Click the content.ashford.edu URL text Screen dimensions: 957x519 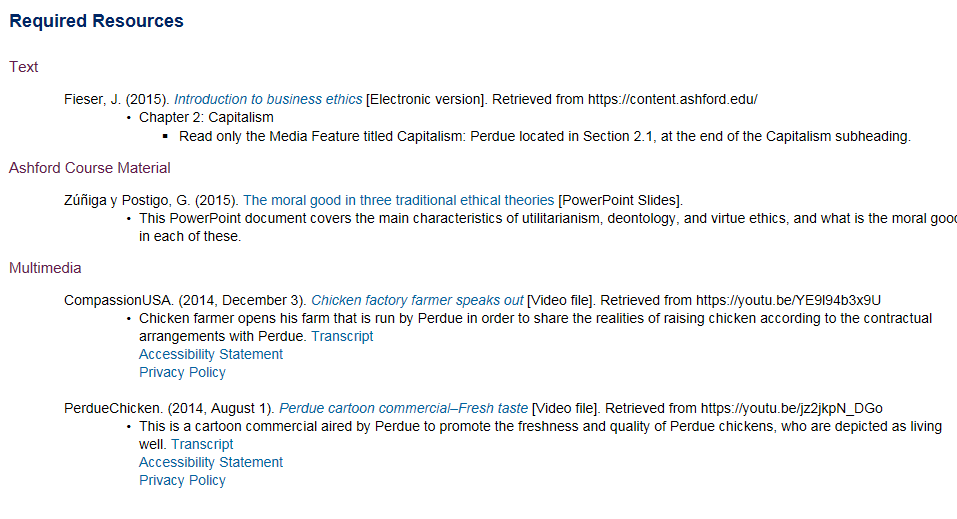pos(672,99)
